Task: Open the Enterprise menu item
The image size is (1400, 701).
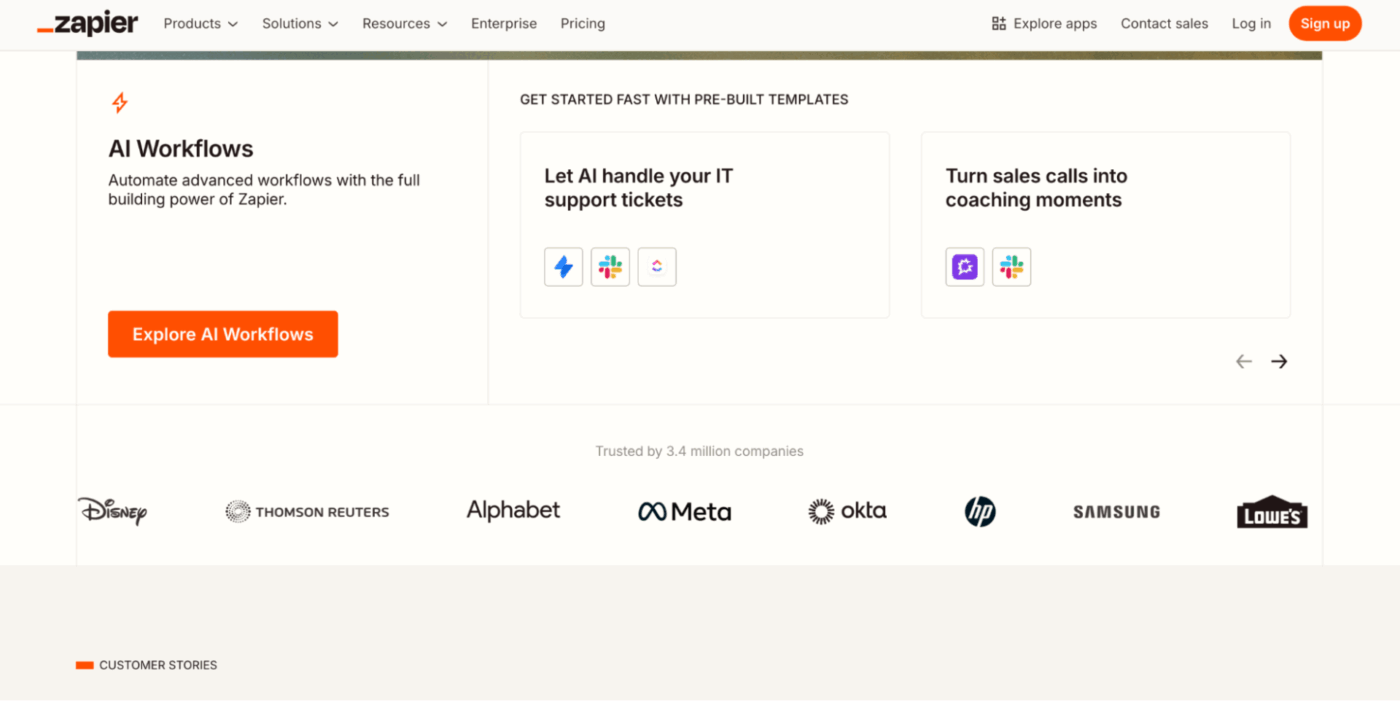Action: [504, 24]
